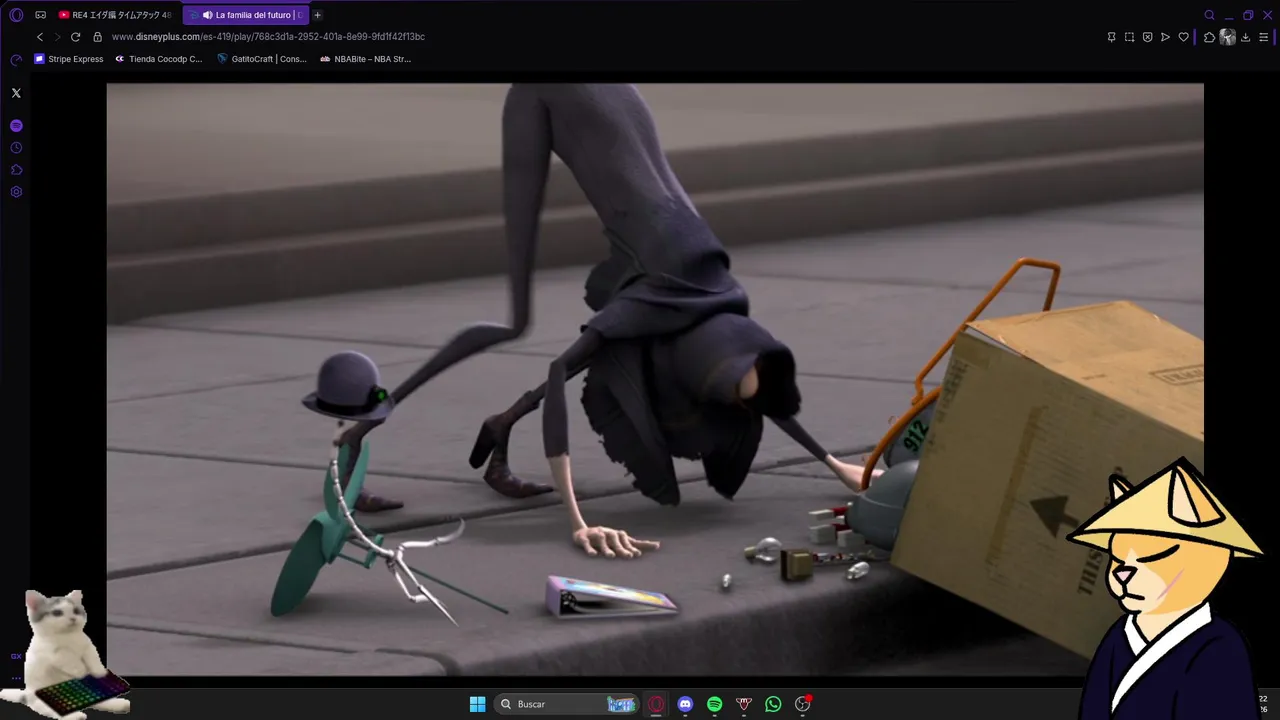View site security lock info

coord(97,37)
